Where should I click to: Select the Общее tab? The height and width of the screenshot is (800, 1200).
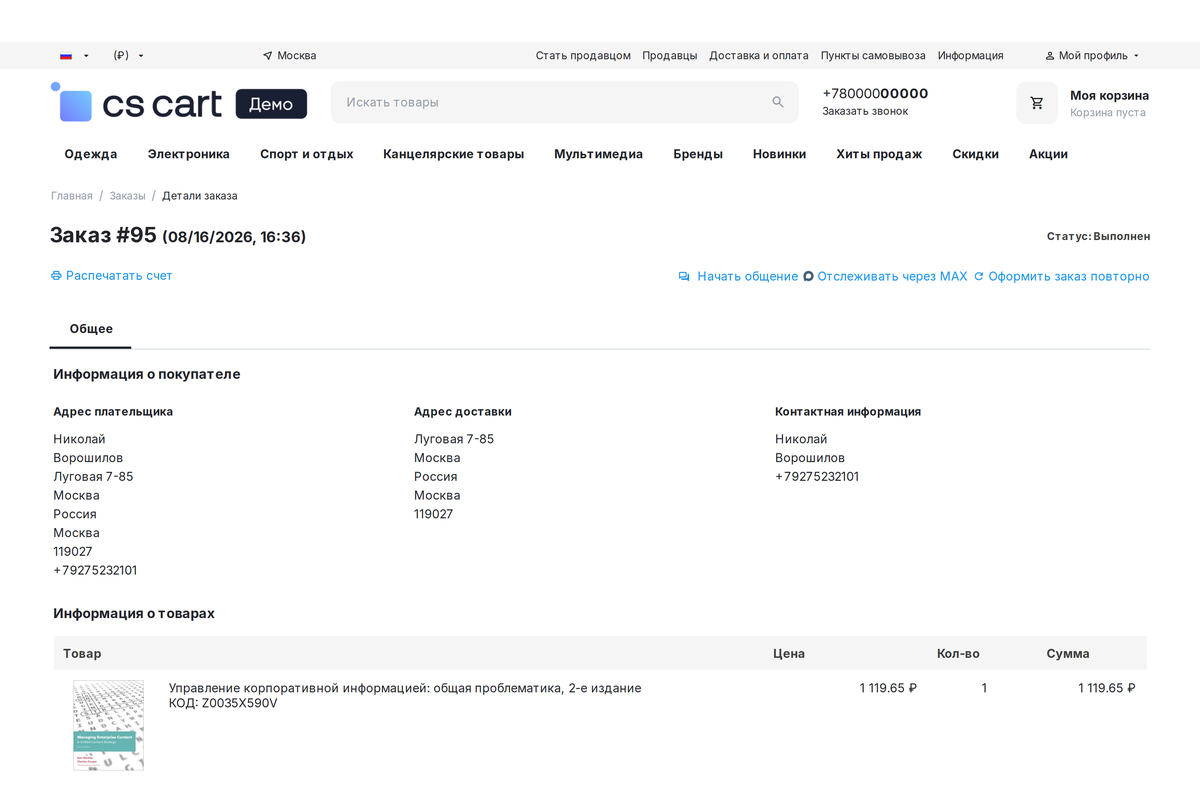pyautogui.click(x=91, y=329)
